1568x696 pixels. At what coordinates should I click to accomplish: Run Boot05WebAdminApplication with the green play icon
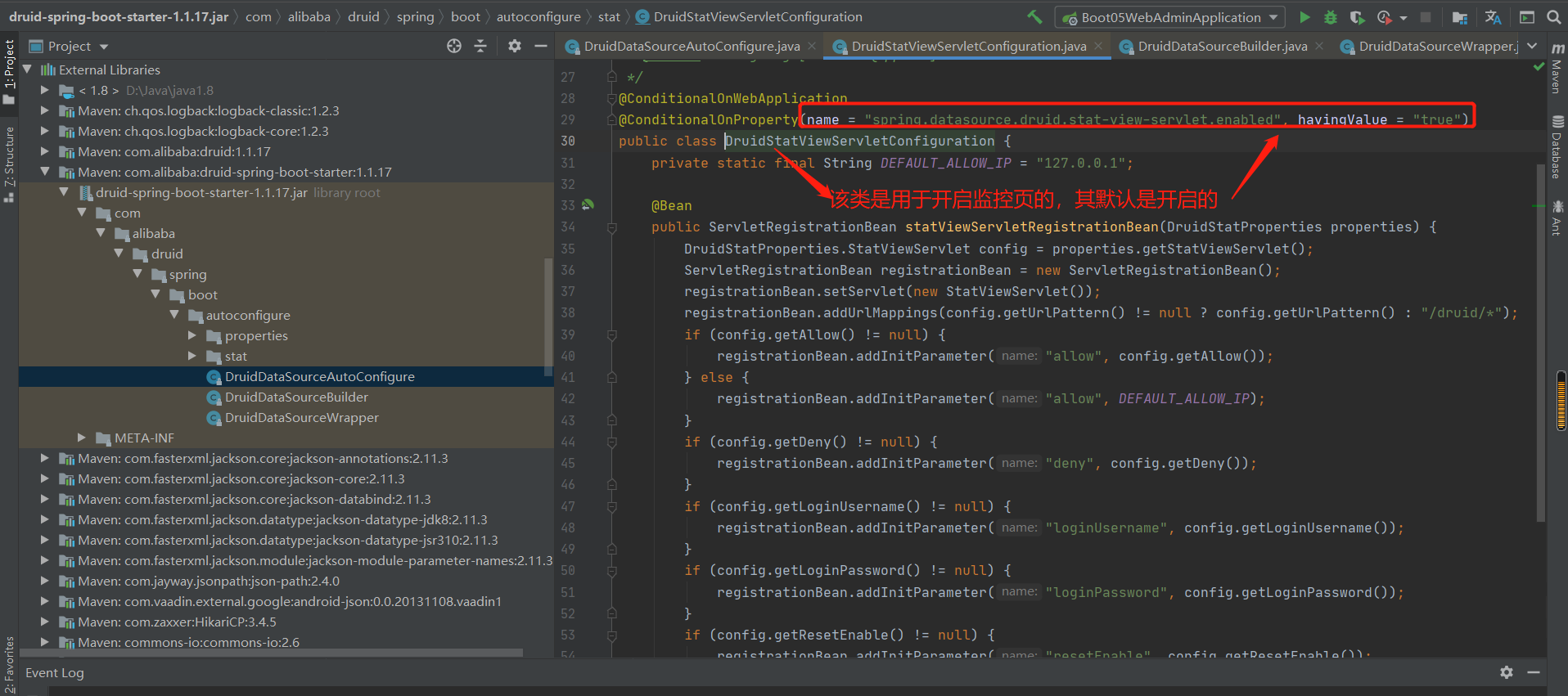pyautogui.click(x=1304, y=17)
